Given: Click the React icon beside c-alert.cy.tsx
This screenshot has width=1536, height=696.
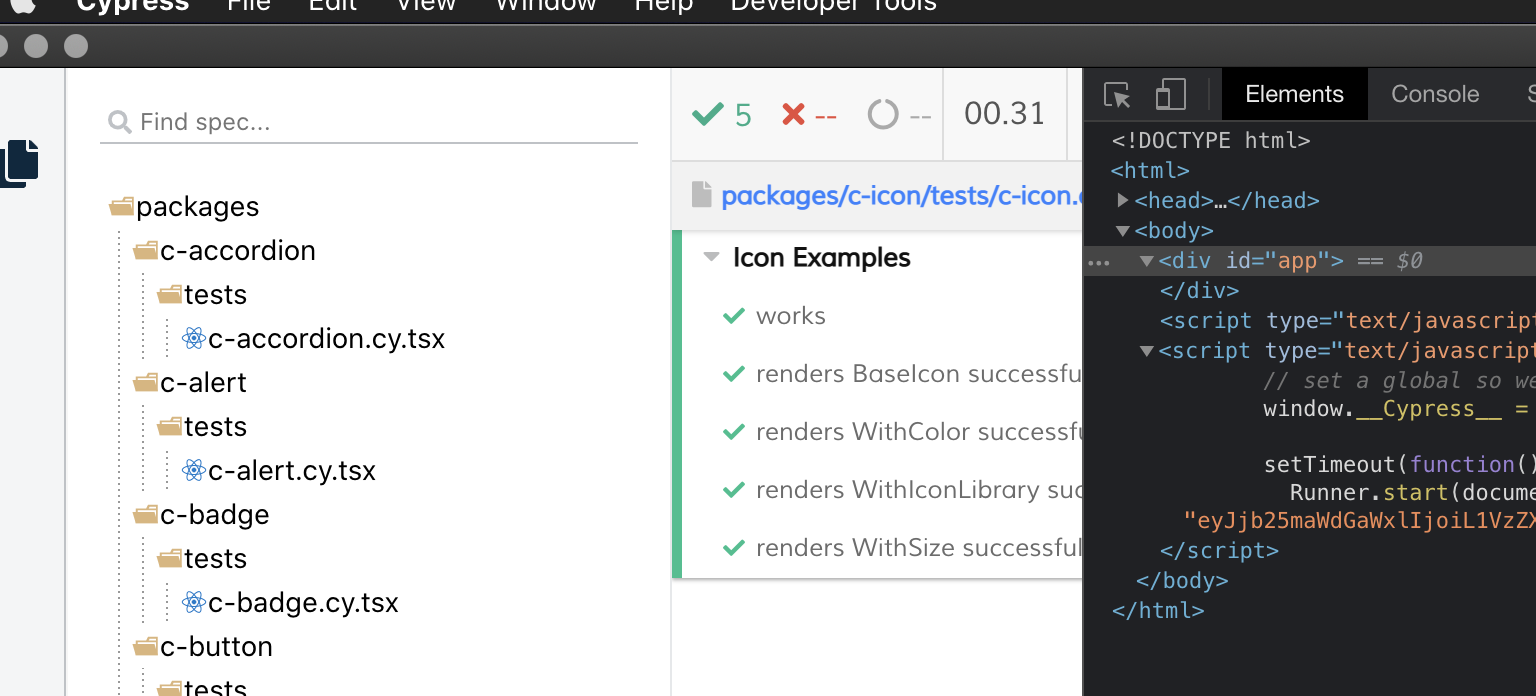Looking at the screenshot, I should tap(194, 471).
